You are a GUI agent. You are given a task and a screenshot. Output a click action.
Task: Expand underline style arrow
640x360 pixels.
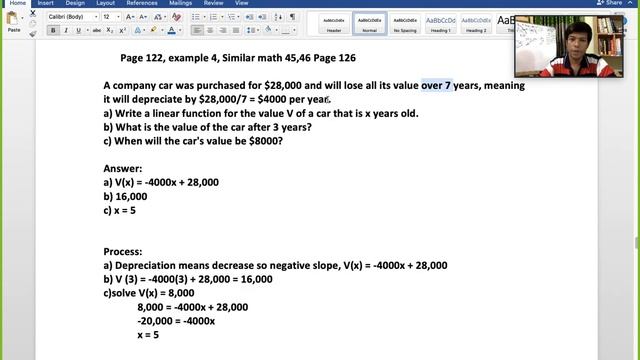(x=87, y=30)
